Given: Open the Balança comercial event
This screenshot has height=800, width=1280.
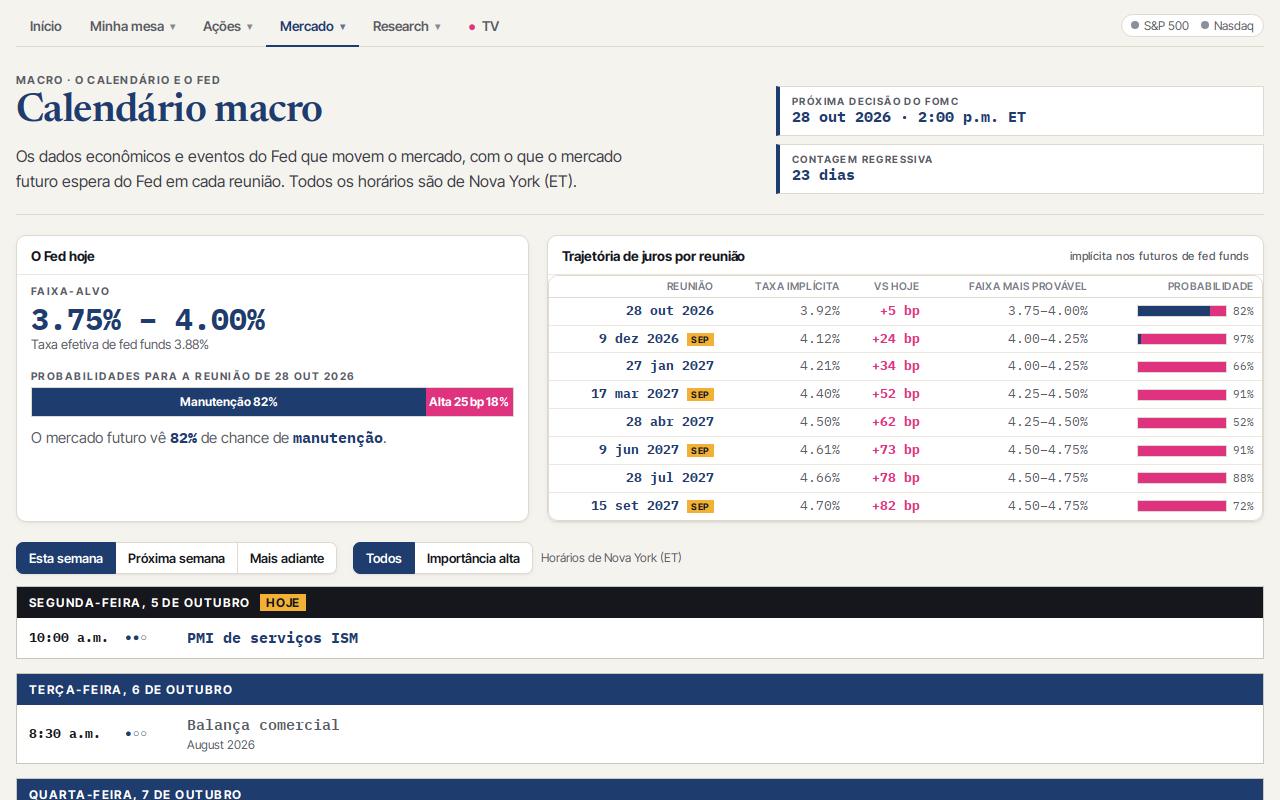Looking at the screenshot, I should coord(263,725).
